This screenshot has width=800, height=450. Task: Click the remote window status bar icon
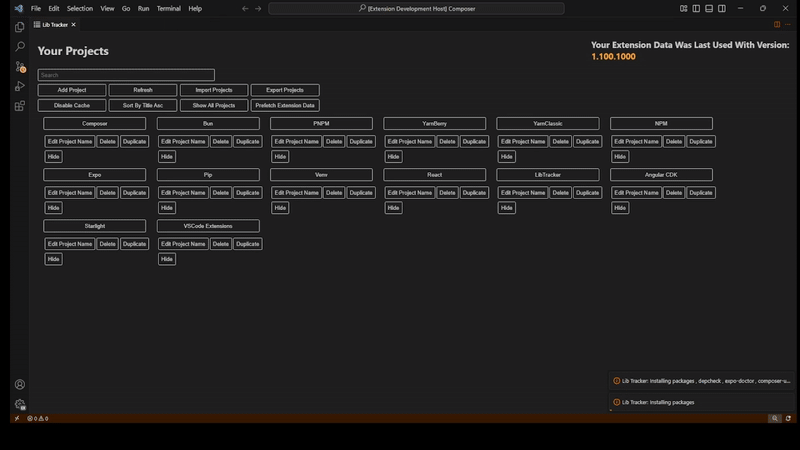[x=17, y=418]
